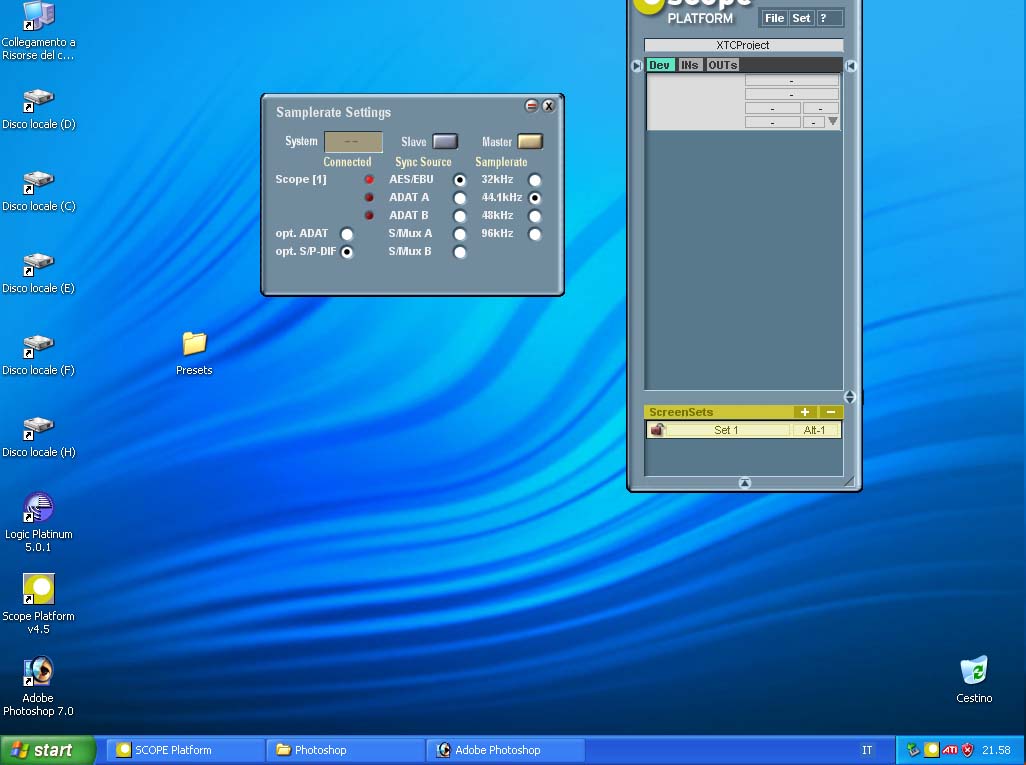1026x765 pixels.
Task: Click the up-down splitter arrows above ScreenSets
Action: pyautogui.click(x=849, y=397)
